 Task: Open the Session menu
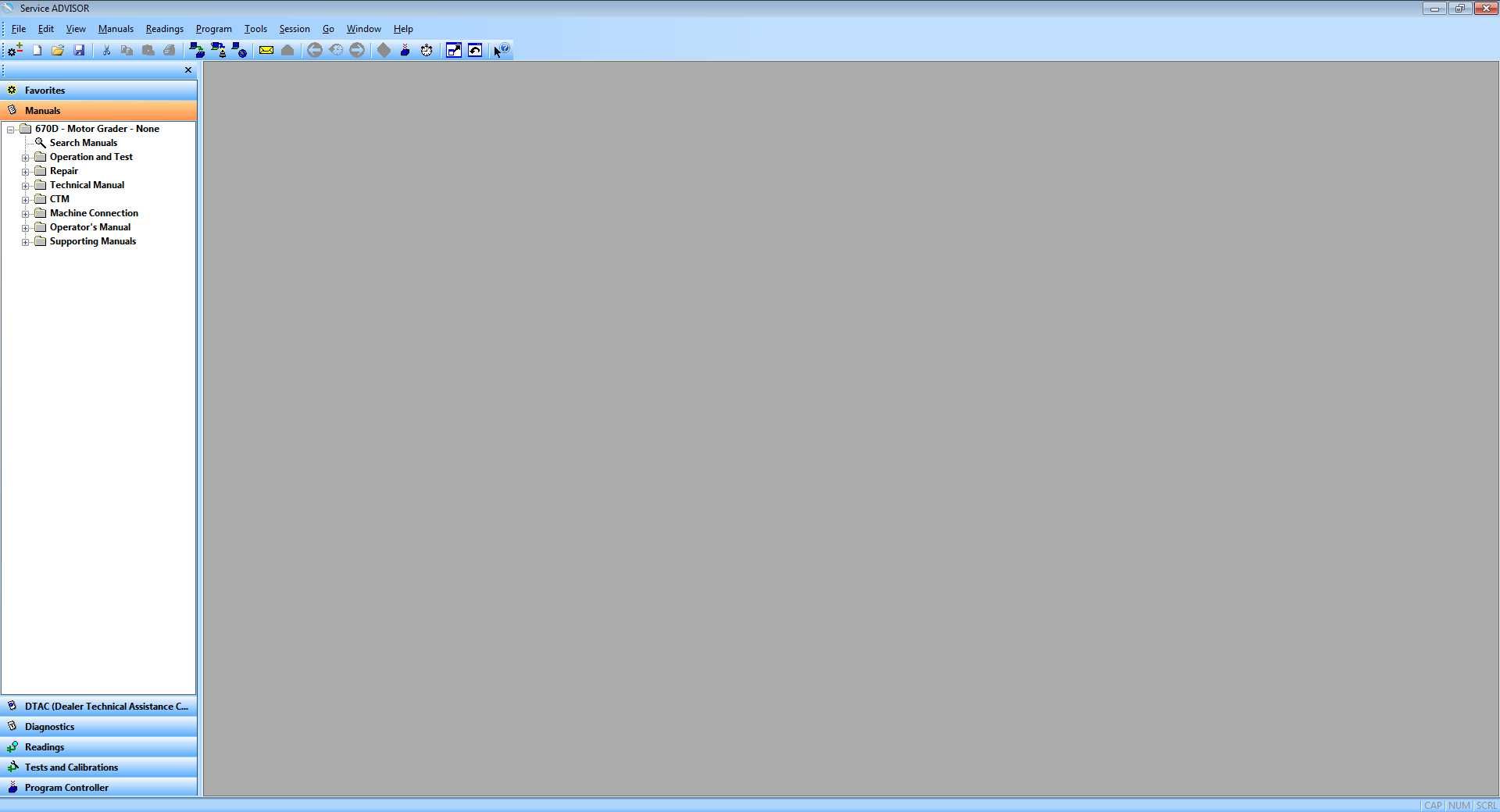(x=295, y=29)
